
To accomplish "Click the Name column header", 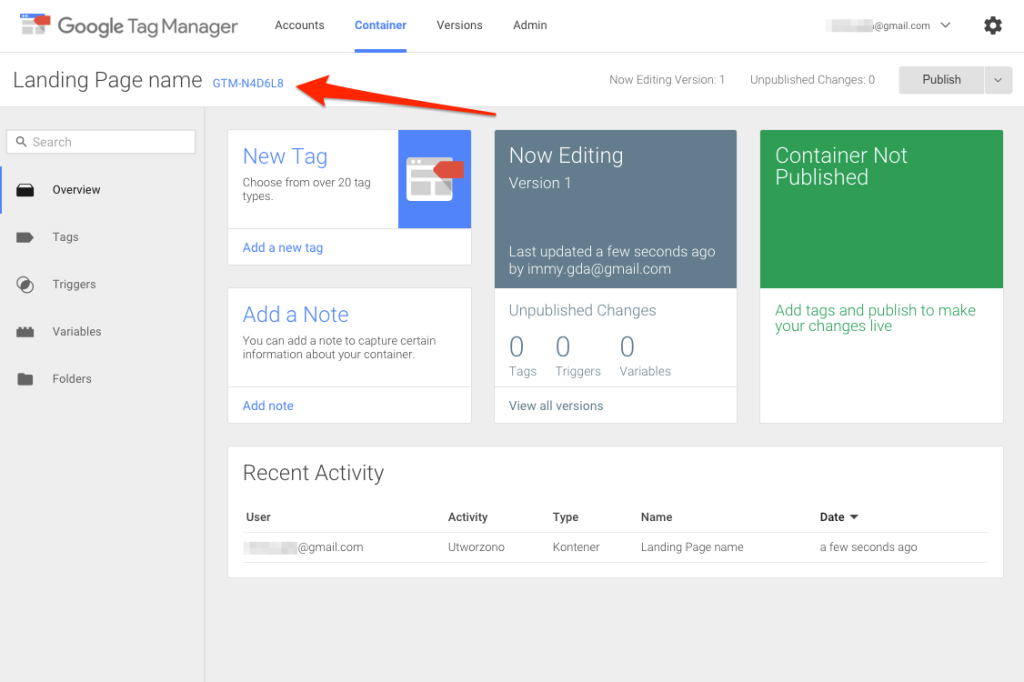I will tap(656, 517).
